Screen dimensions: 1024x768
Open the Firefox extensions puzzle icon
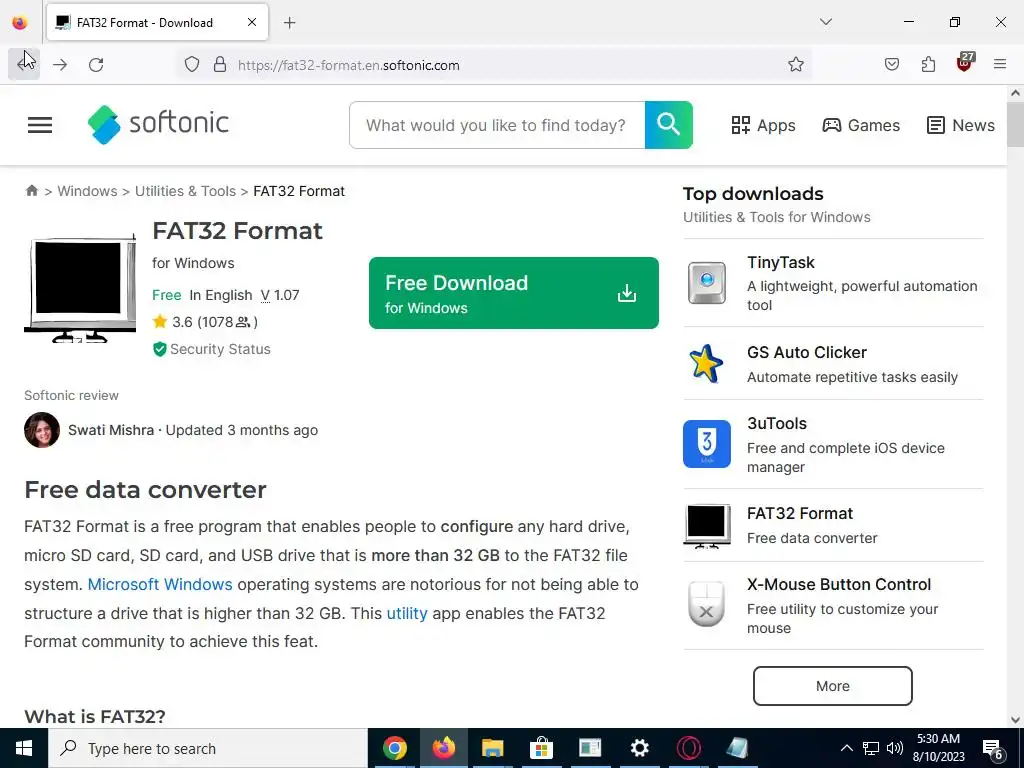point(928,65)
